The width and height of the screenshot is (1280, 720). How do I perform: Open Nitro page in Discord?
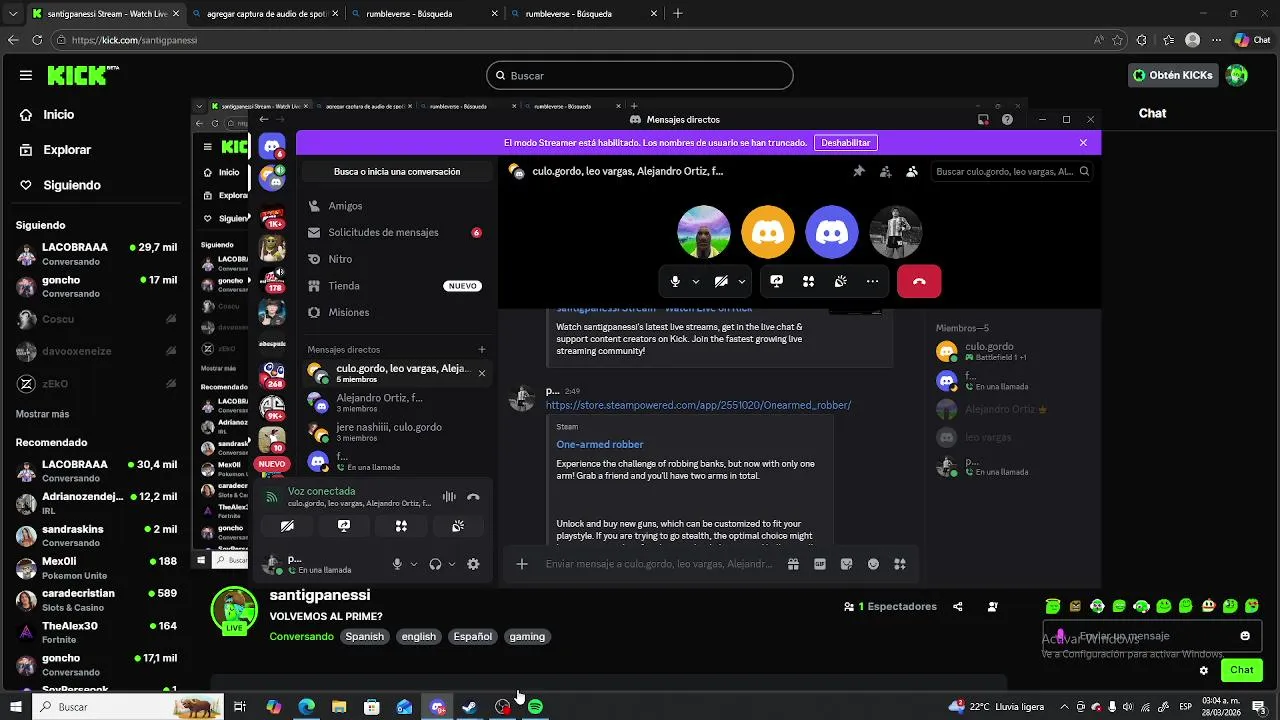pyautogui.click(x=397, y=259)
